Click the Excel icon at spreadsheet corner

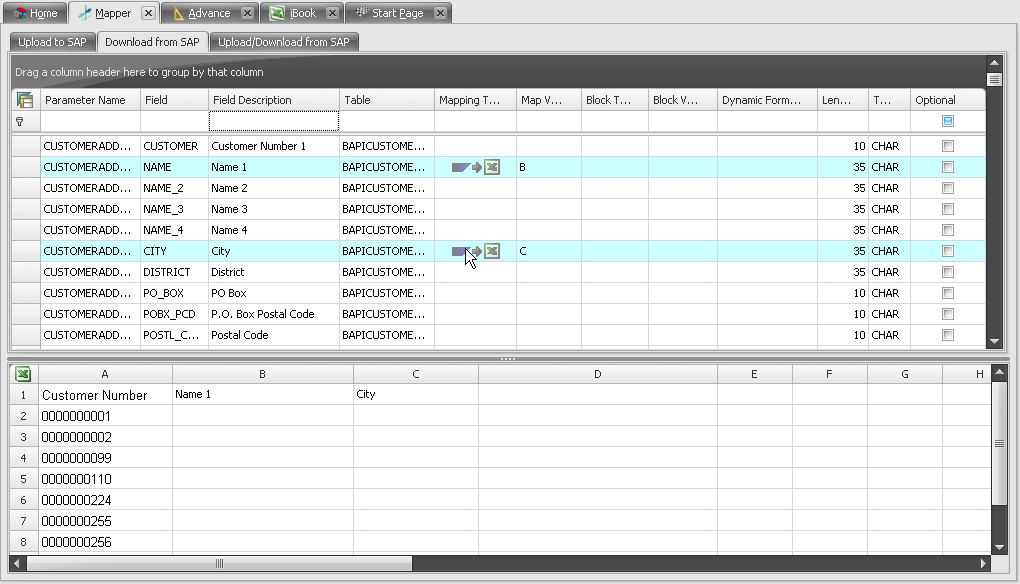(23, 374)
